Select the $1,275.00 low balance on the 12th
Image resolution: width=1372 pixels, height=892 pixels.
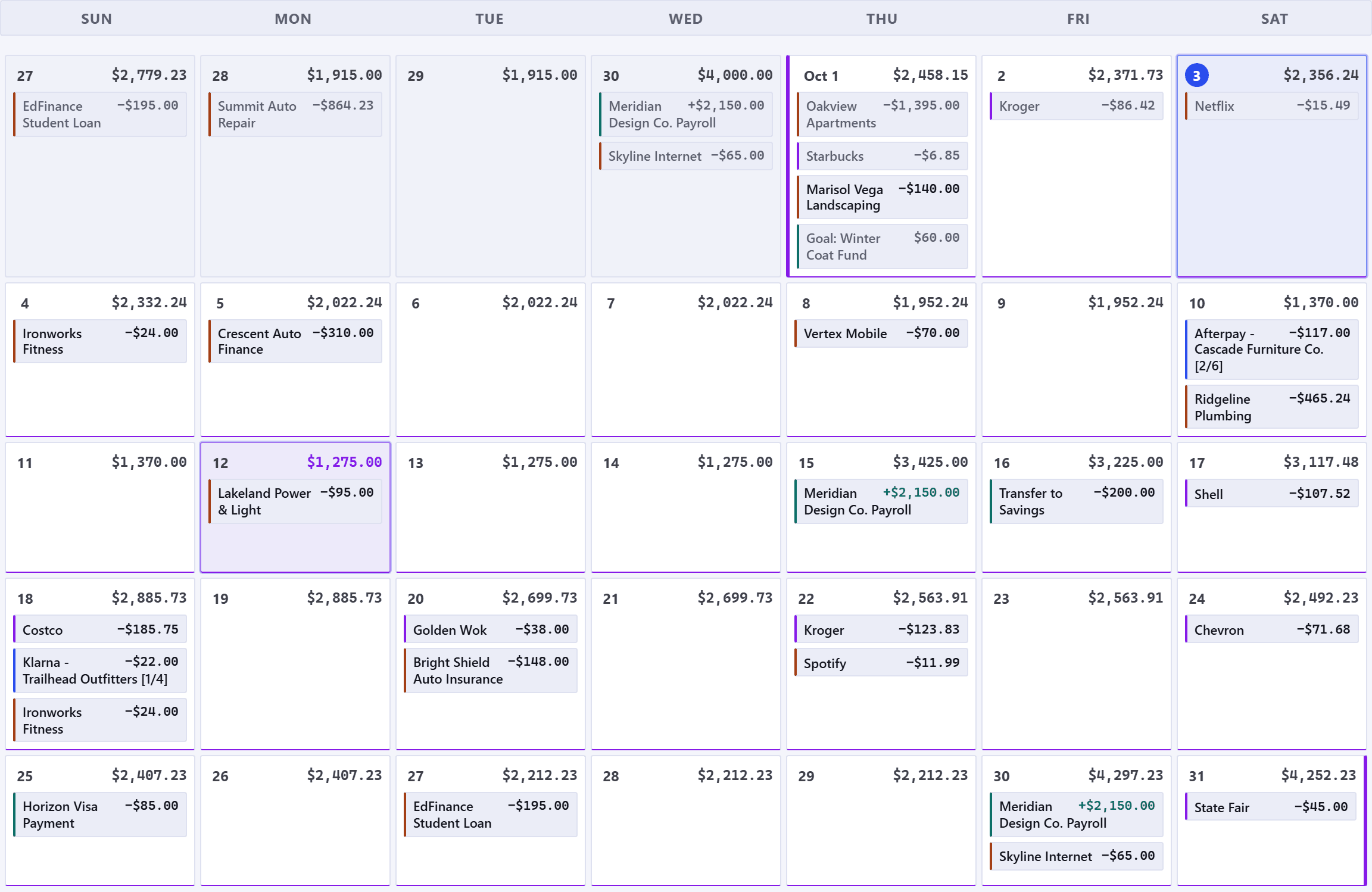(344, 462)
